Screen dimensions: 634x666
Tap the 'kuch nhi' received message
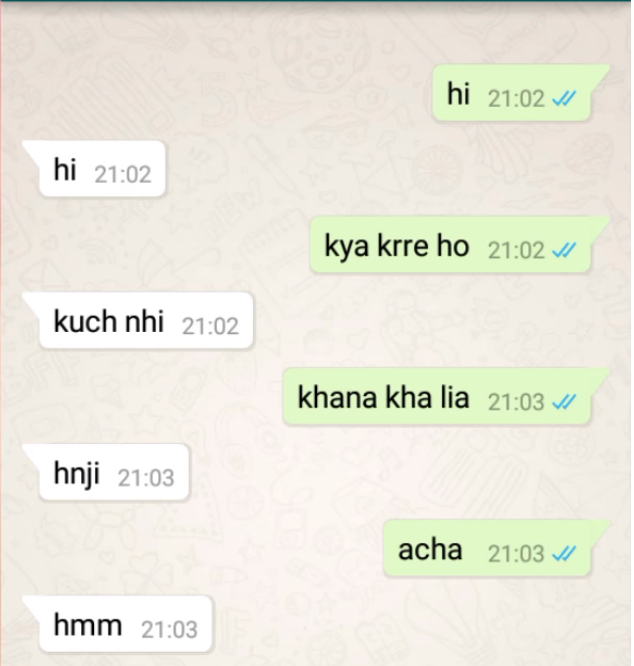(x=146, y=320)
